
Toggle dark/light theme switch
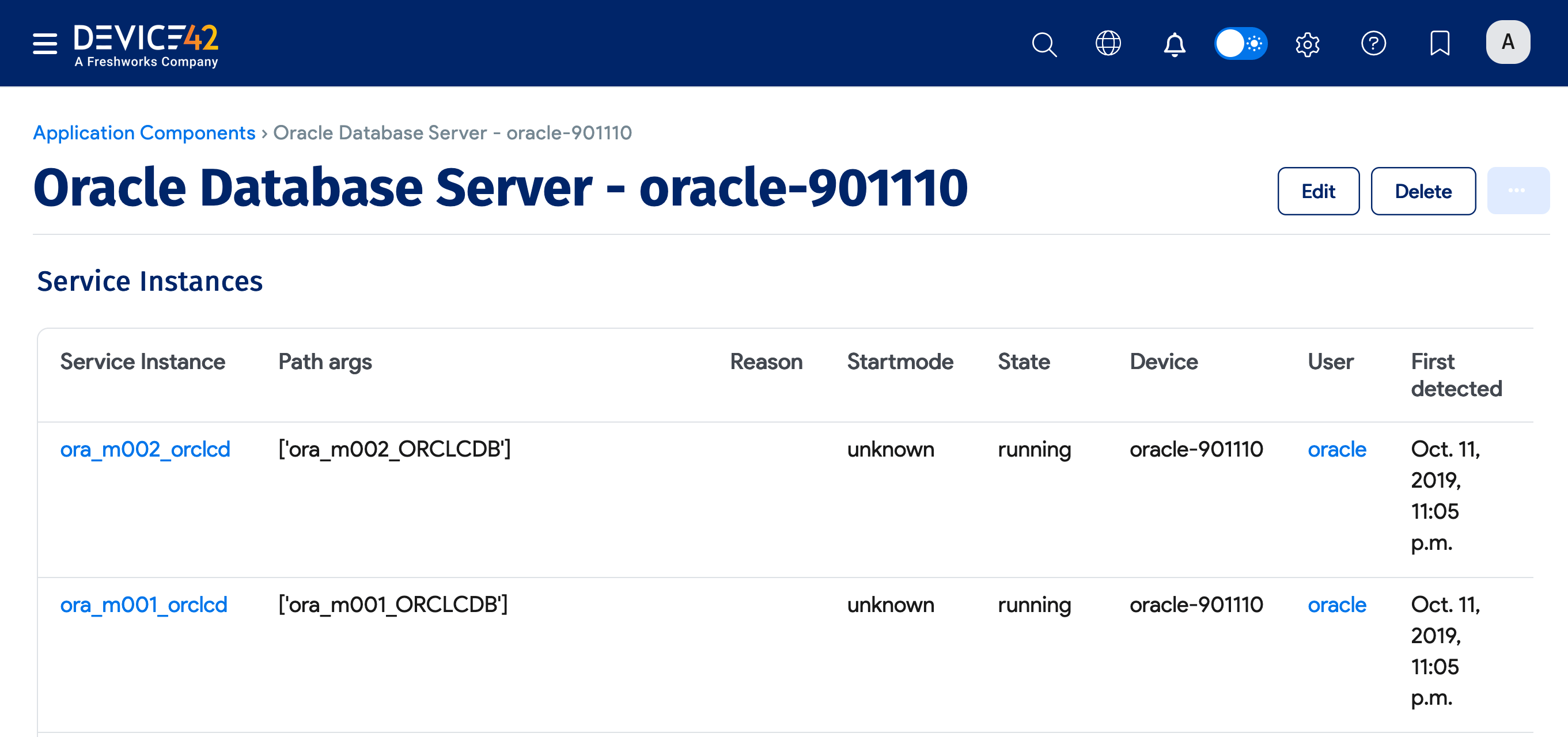(1241, 43)
